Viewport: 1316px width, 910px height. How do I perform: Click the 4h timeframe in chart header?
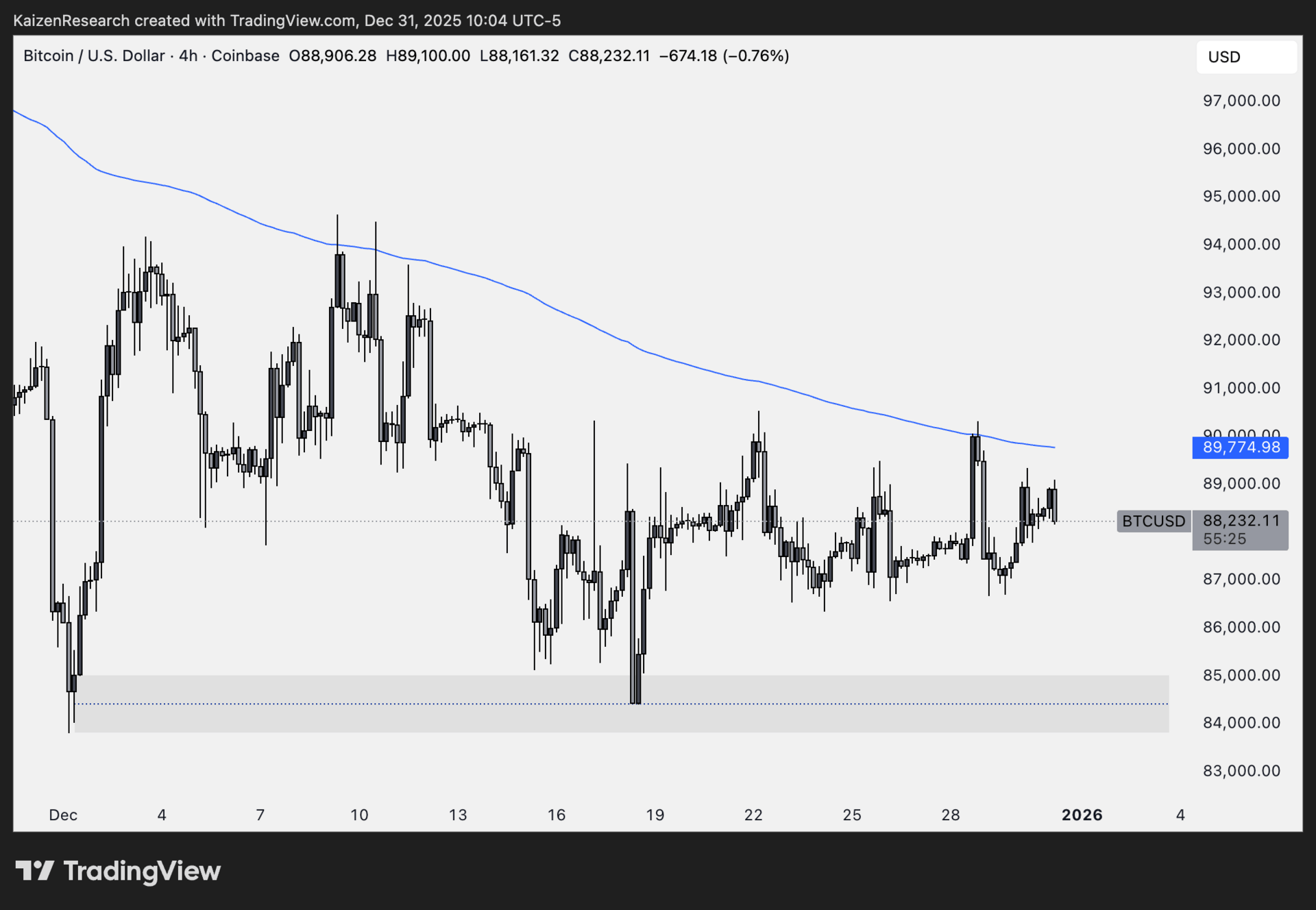click(188, 56)
